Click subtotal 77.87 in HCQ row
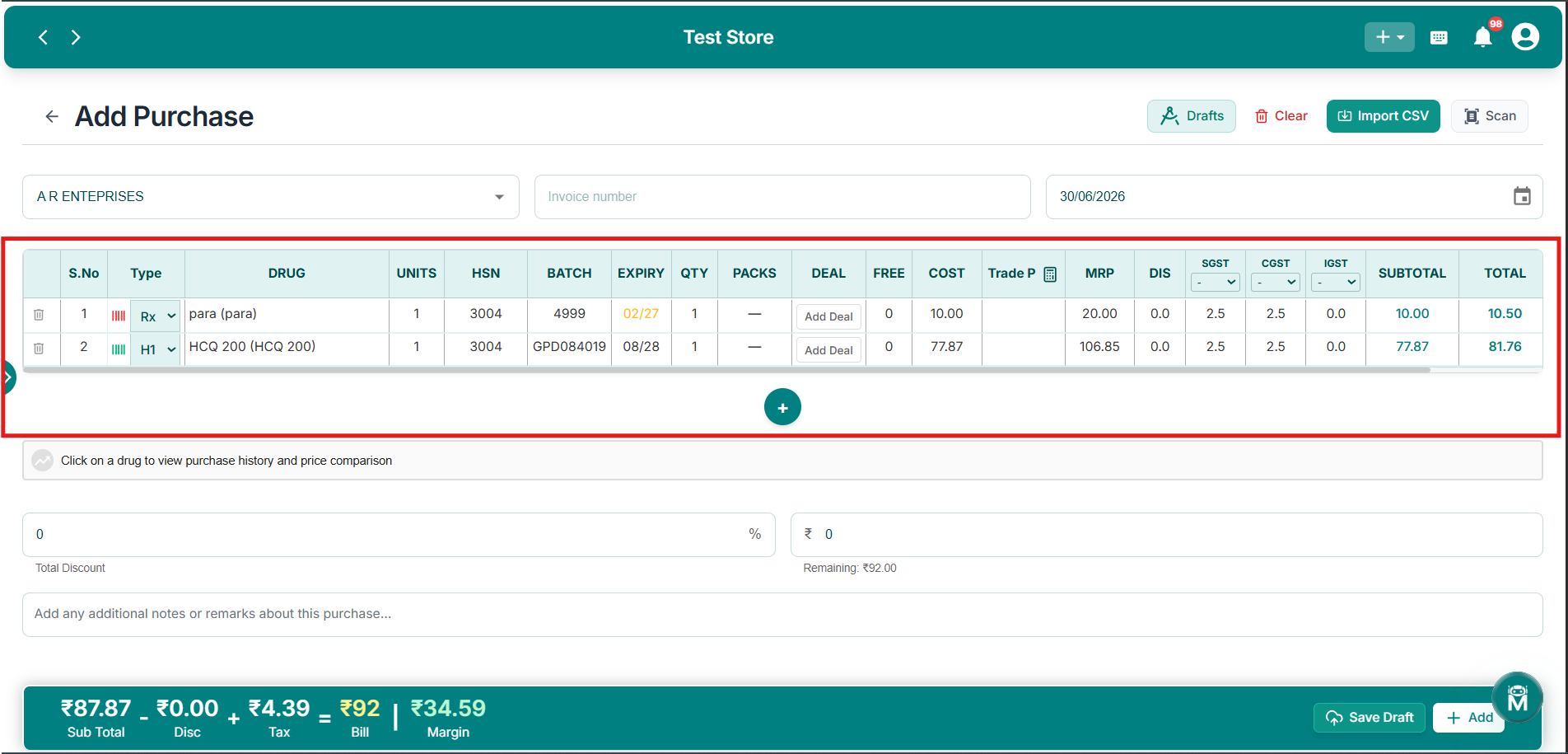This screenshot has width=1568, height=754. point(1412,347)
